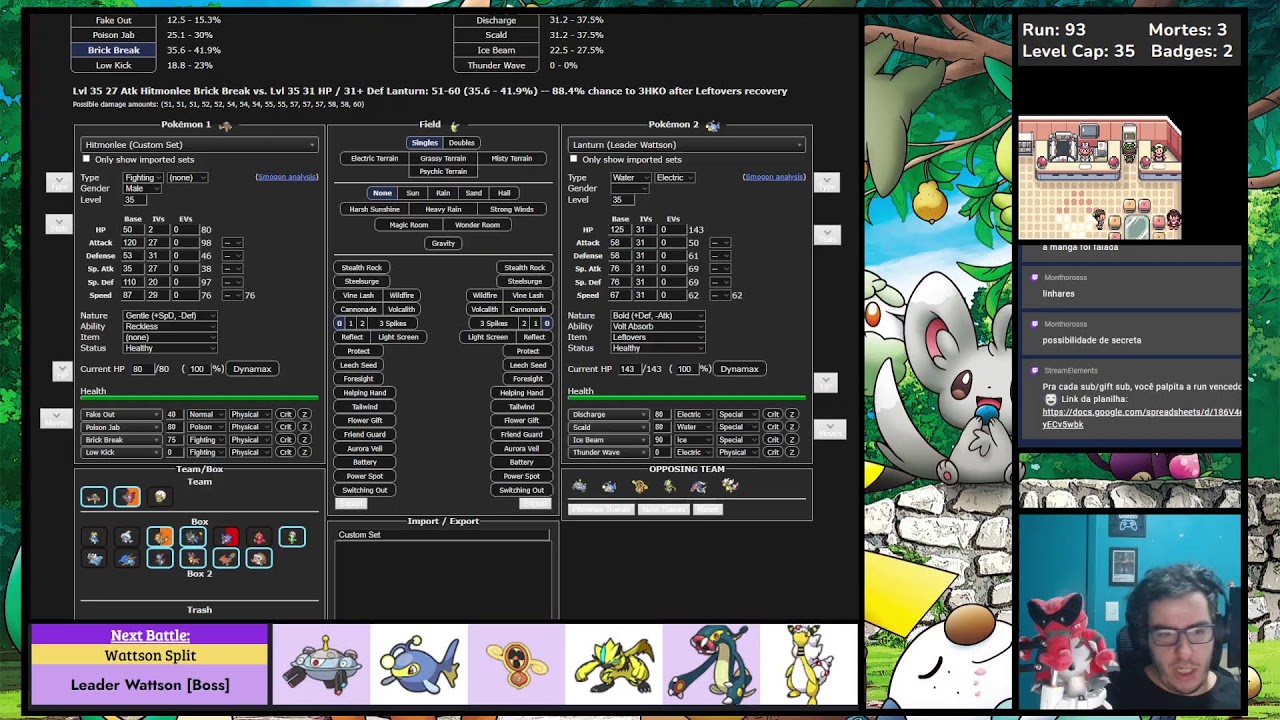
Task: Toggle Crit for Discharge
Action: click(773, 415)
